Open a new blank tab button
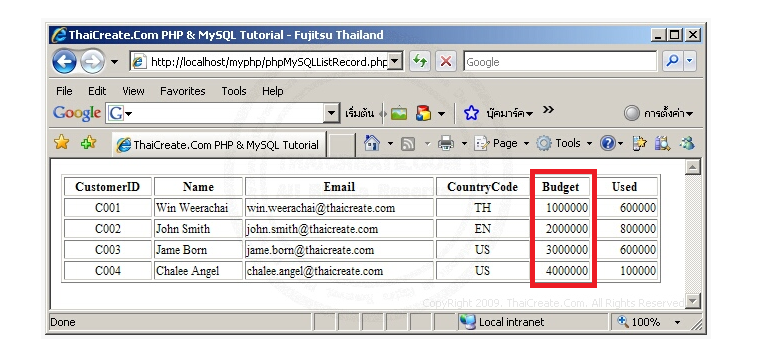 coord(341,145)
